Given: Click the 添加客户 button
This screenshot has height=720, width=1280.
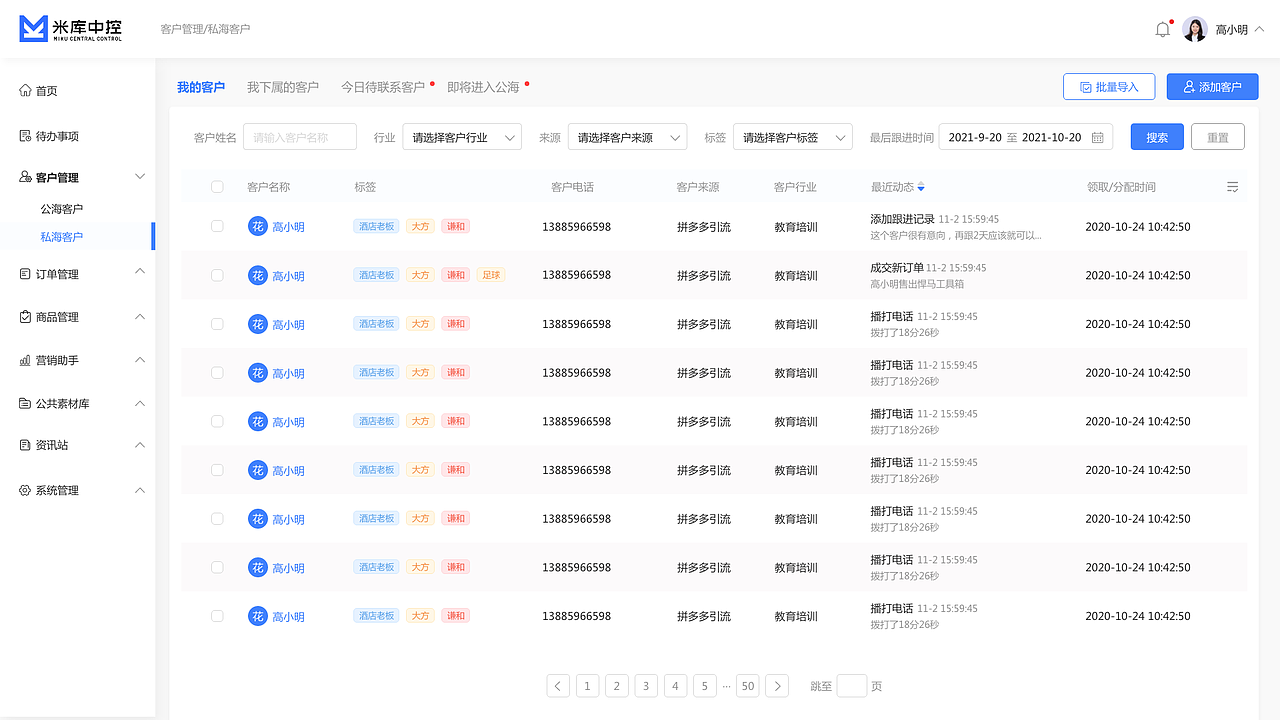Looking at the screenshot, I should [x=1212, y=87].
